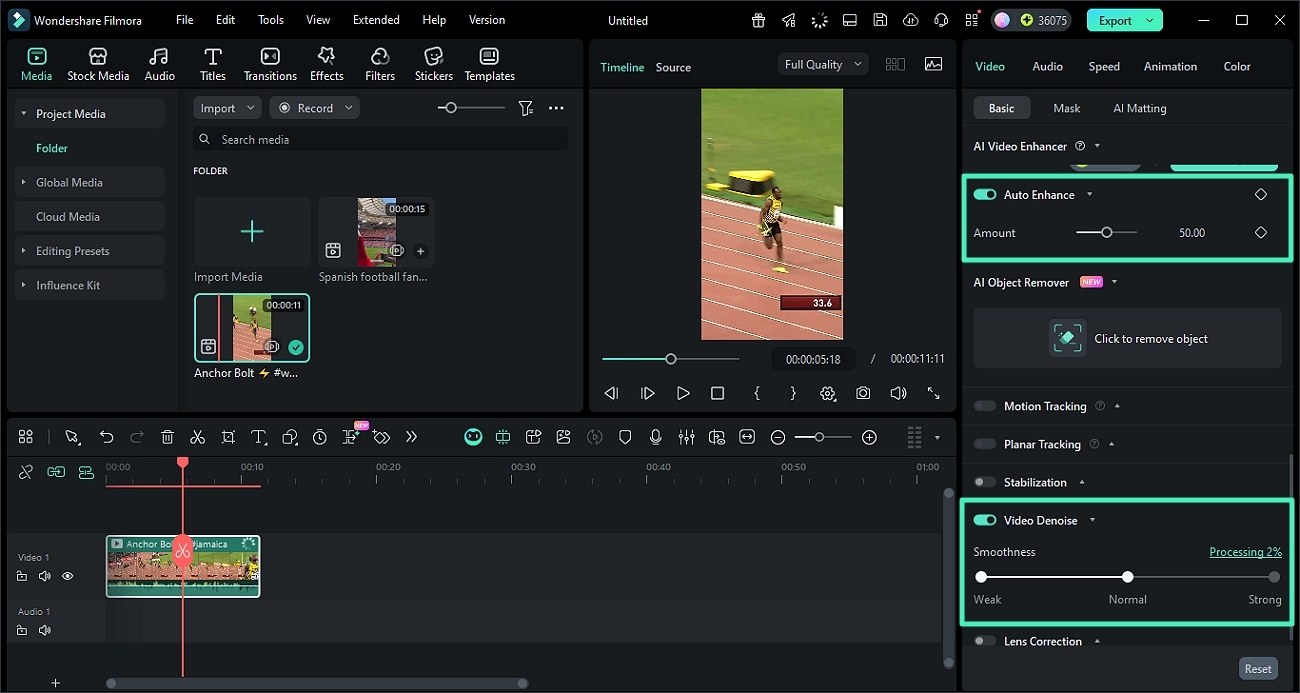Switch to the Color tab
The height and width of the screenshot is (693, 1300).
pyautogui.click(x=1236, y=66)
